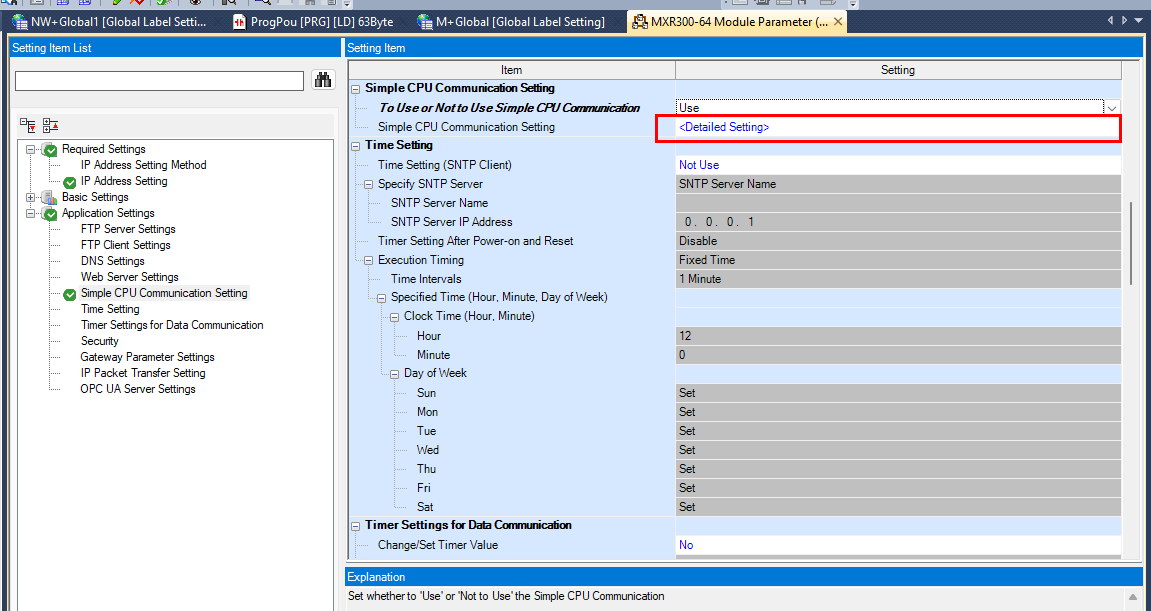Select Simple CPU Communication Setting in tree
1151x611 pixels.
tap(164, 293)
